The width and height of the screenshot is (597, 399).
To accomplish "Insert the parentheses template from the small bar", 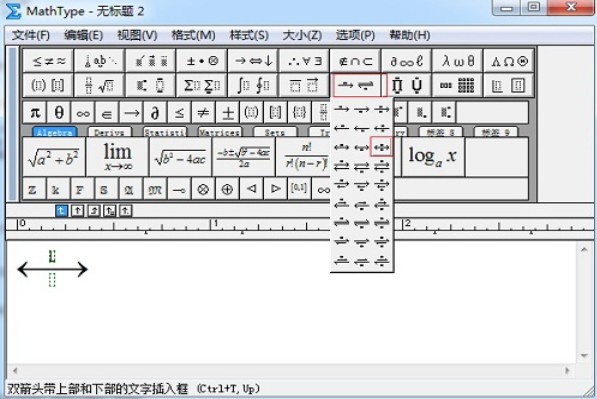I will pos(251,113).
